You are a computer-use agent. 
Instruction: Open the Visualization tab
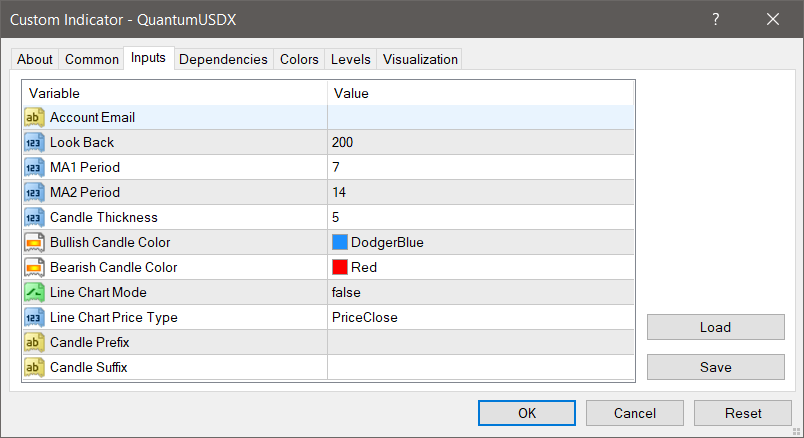point(420,59)
